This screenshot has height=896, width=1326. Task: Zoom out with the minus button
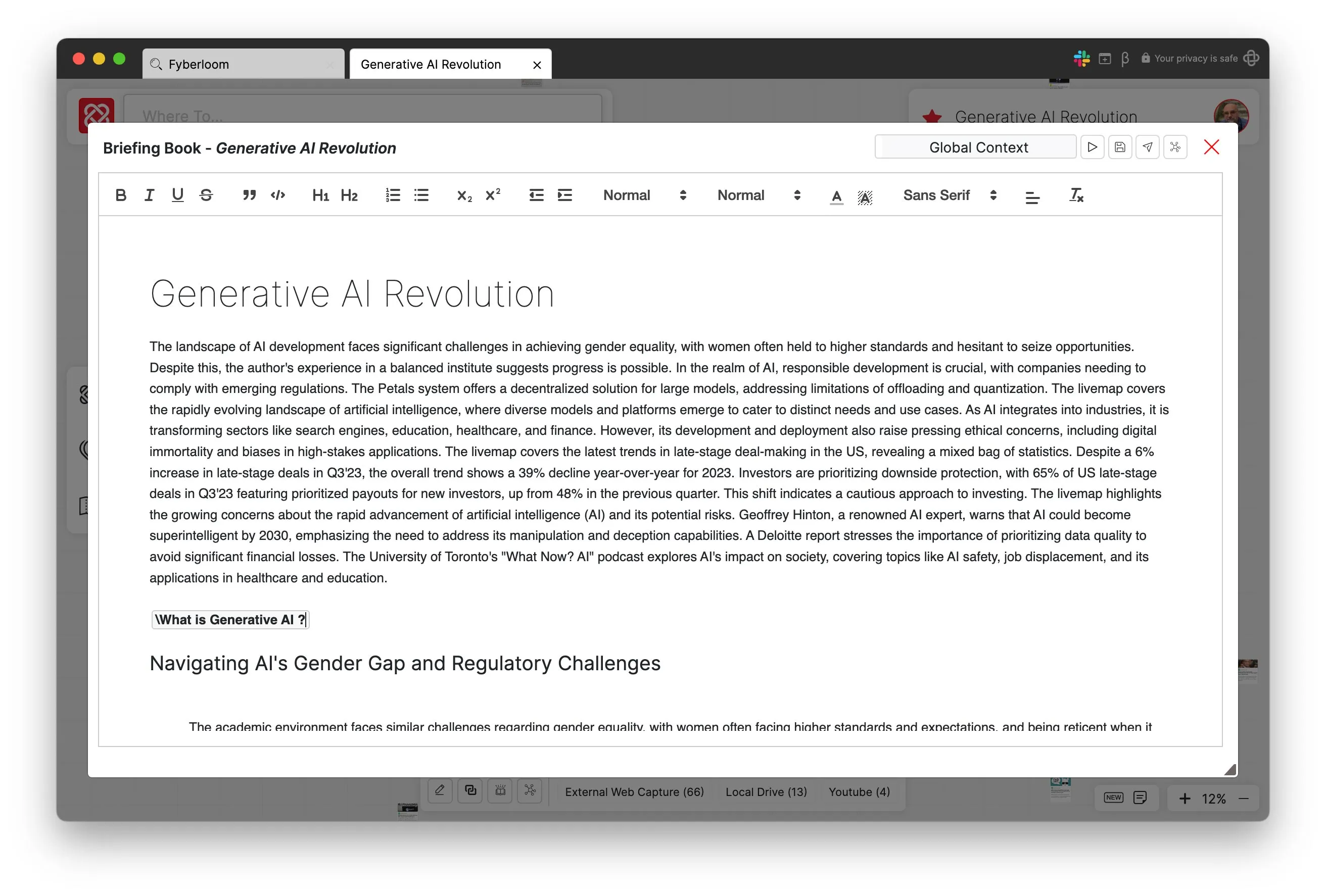(1244, 799)
